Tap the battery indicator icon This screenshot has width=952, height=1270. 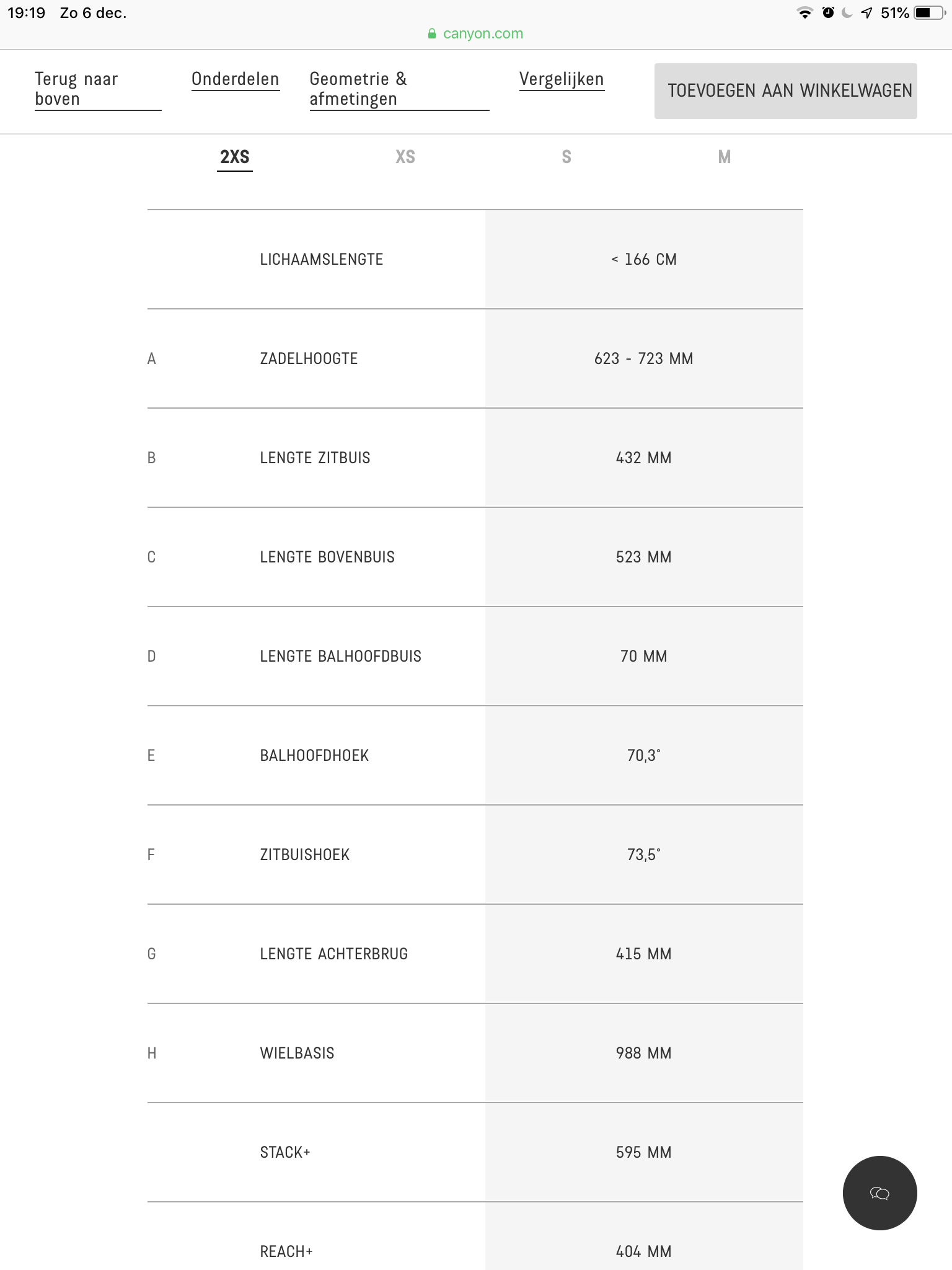coord(930,13)
